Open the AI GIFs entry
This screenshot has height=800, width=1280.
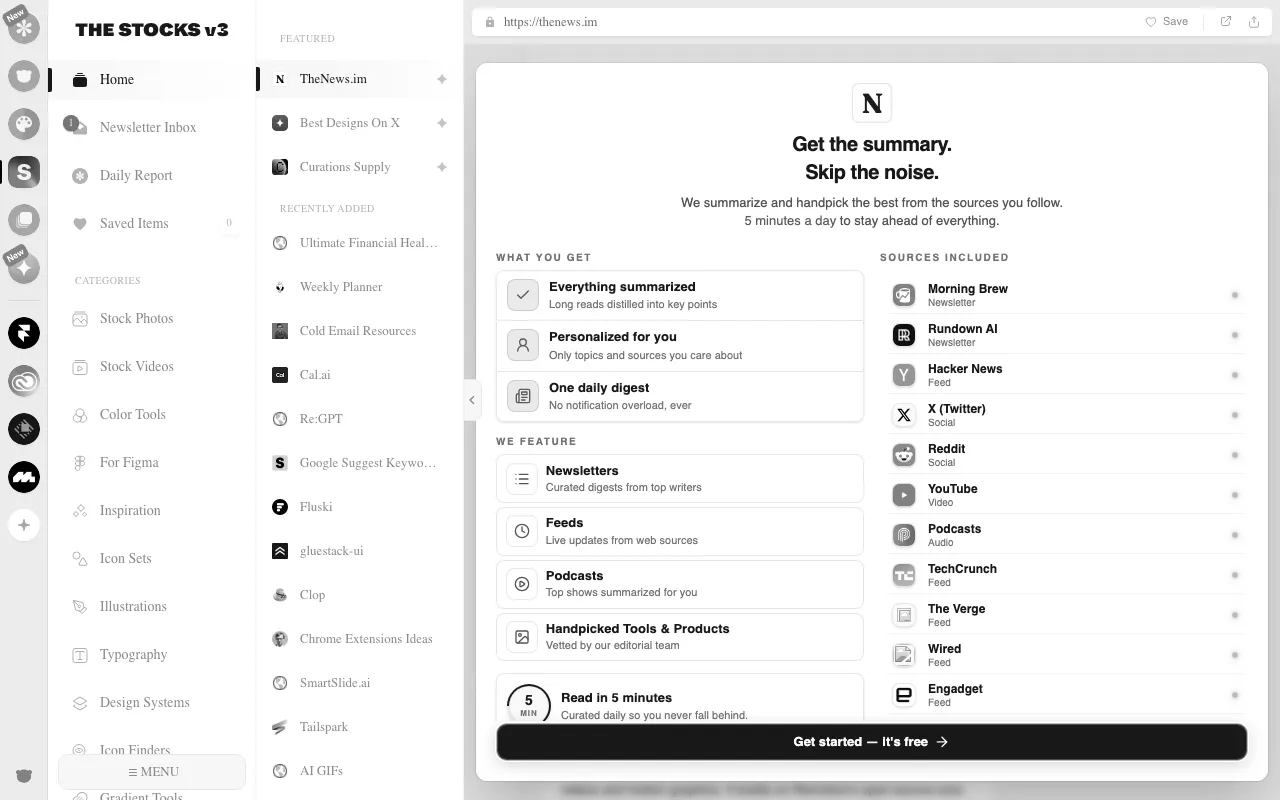pos(360,771)
